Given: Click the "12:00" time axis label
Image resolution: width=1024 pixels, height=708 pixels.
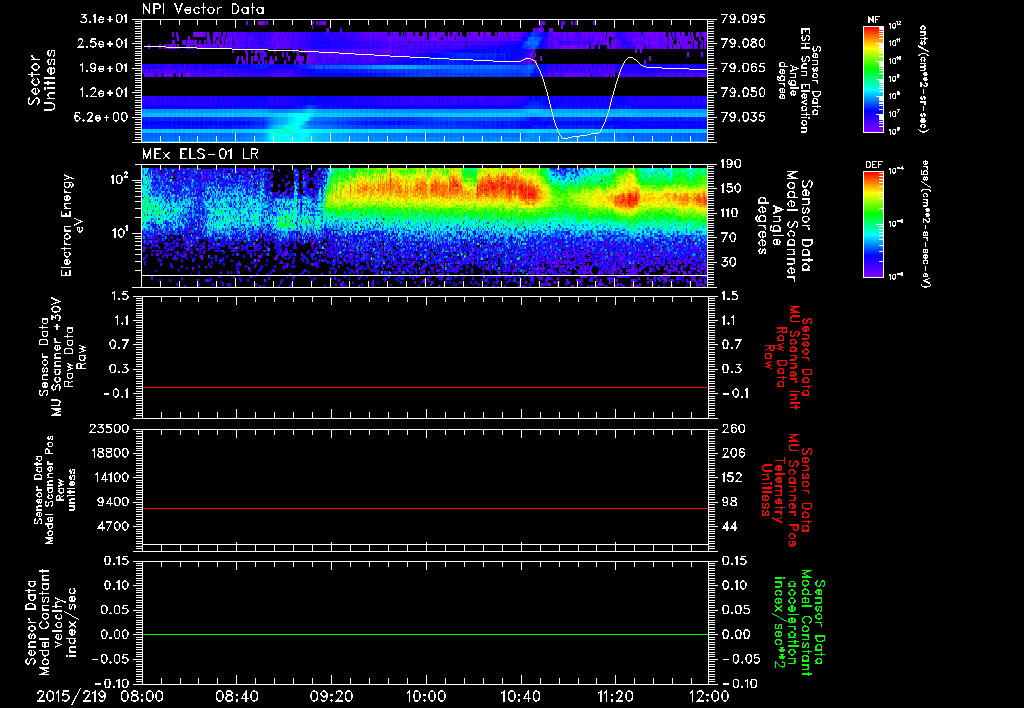Looking at the screenshot, I should click(x=708, y=697).
